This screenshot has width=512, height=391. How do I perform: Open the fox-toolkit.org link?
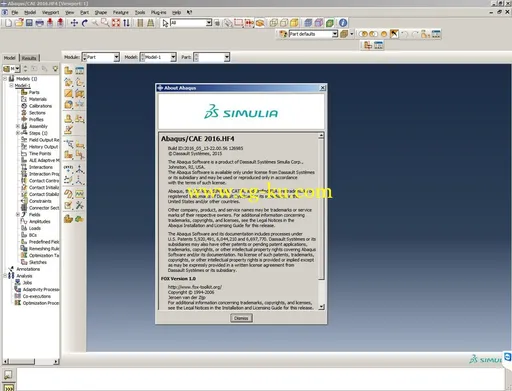point(195,287)
